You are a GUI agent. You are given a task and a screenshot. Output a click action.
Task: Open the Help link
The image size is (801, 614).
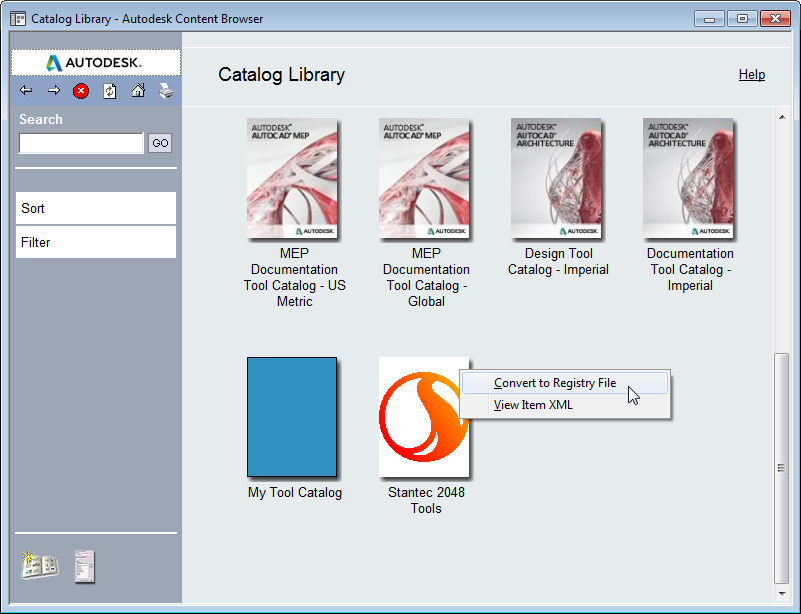click(751, 75)
